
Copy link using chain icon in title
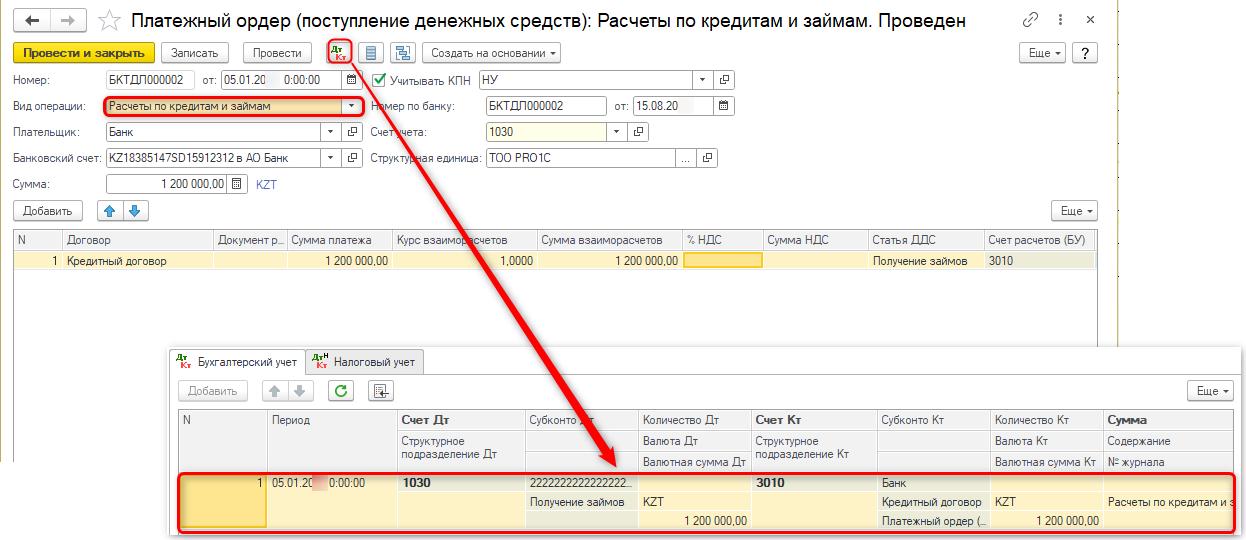(x=1031, y=20)
